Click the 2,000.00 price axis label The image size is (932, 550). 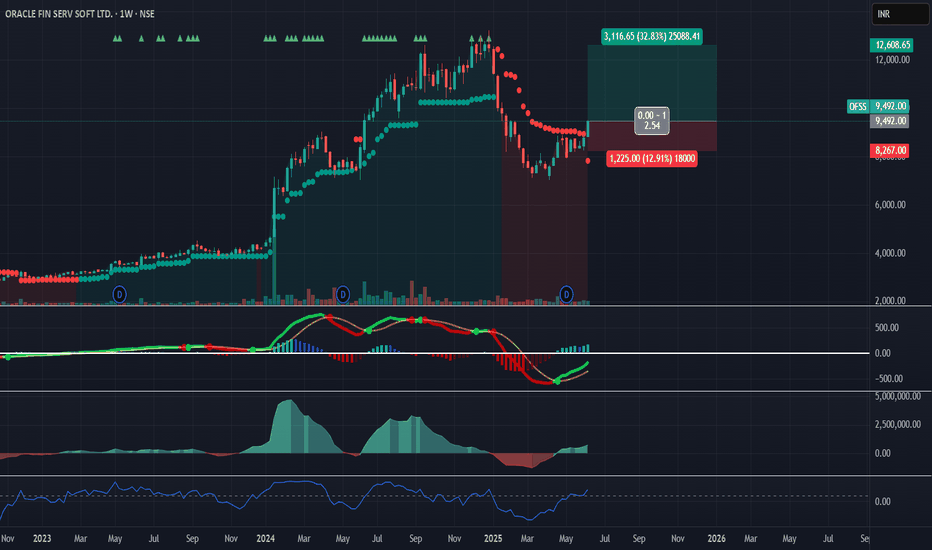890,300
